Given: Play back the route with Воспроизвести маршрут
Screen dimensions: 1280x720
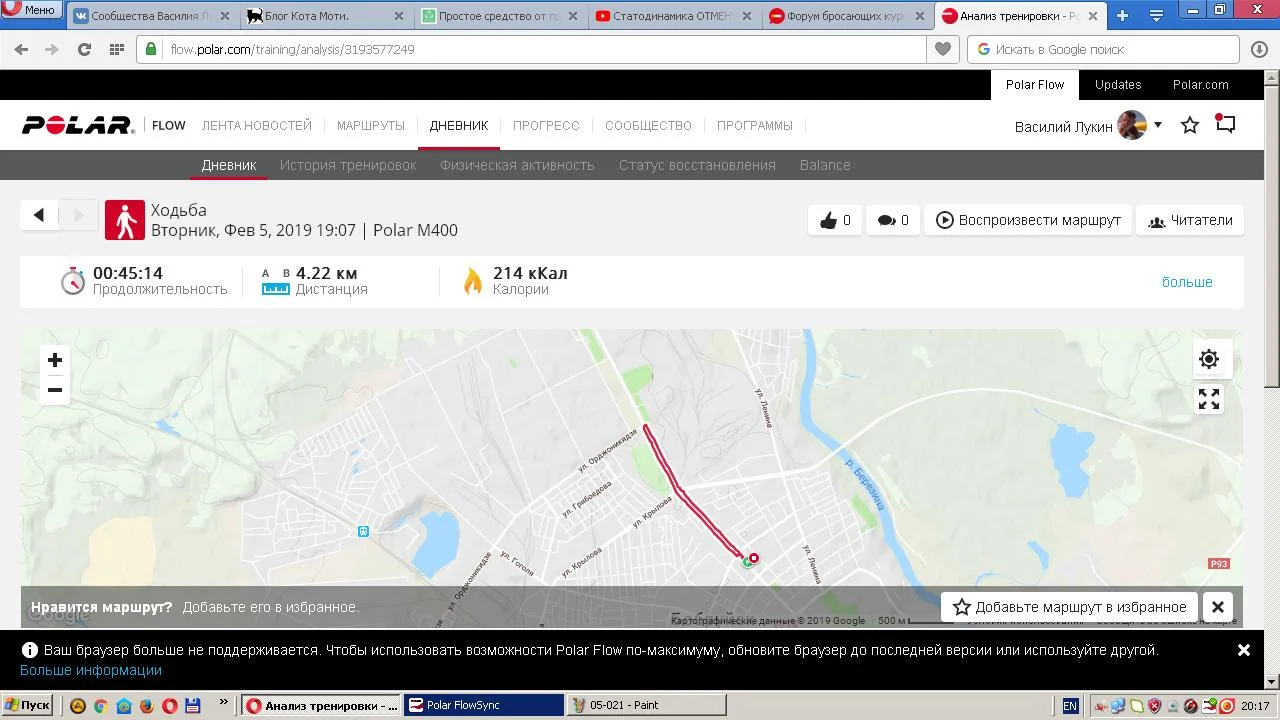Looking at the screenshot, I should click(1028, 220).
